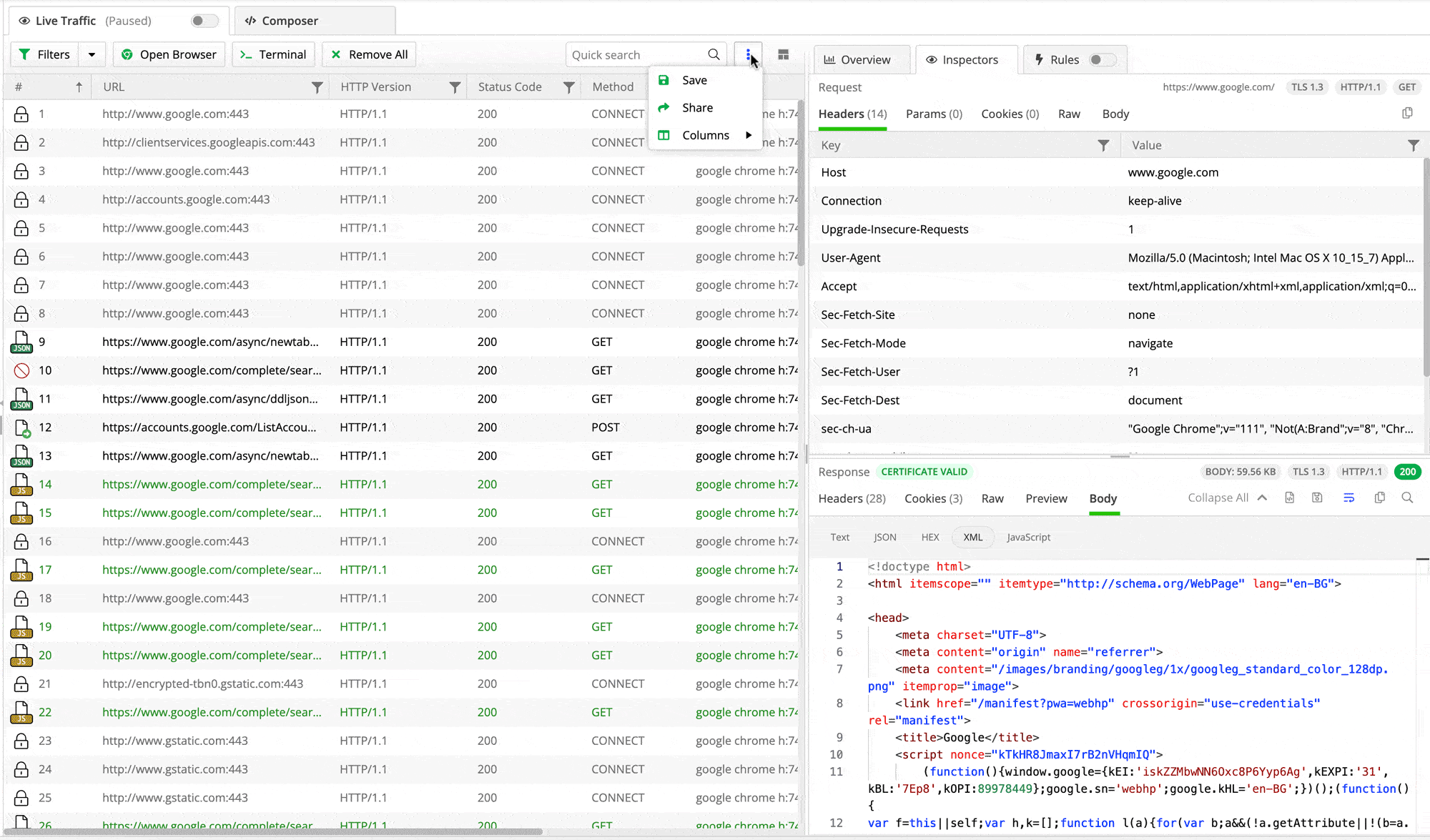The image size is (1430, 840).
Task: Toggle the Live Traffic capture switch
Action: pos(204,21)
